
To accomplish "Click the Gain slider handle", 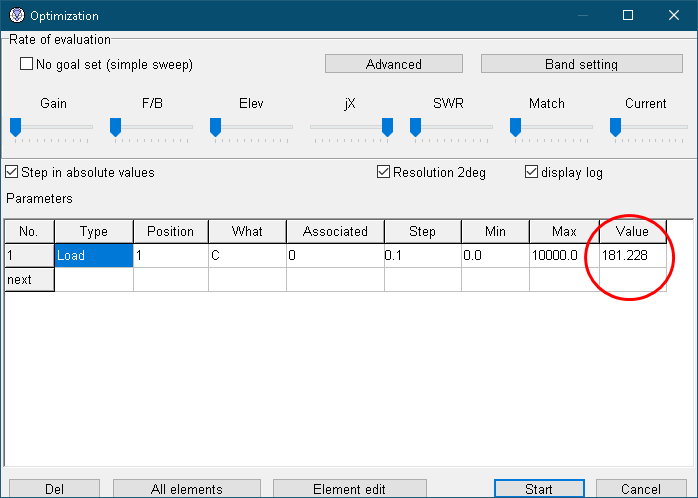I will (x=16, y=126).
